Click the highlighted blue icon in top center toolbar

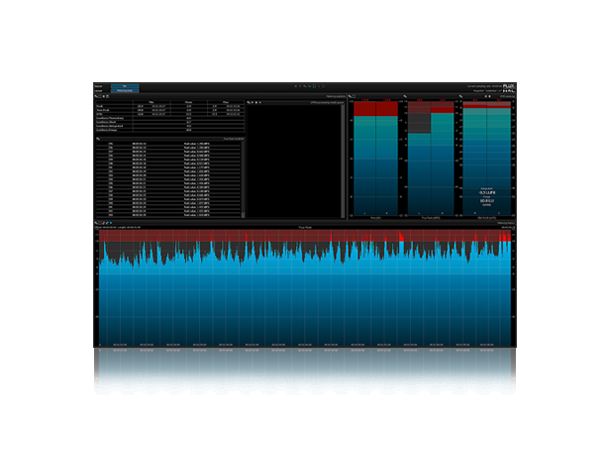pyautogui.click(x=314, y=86)
